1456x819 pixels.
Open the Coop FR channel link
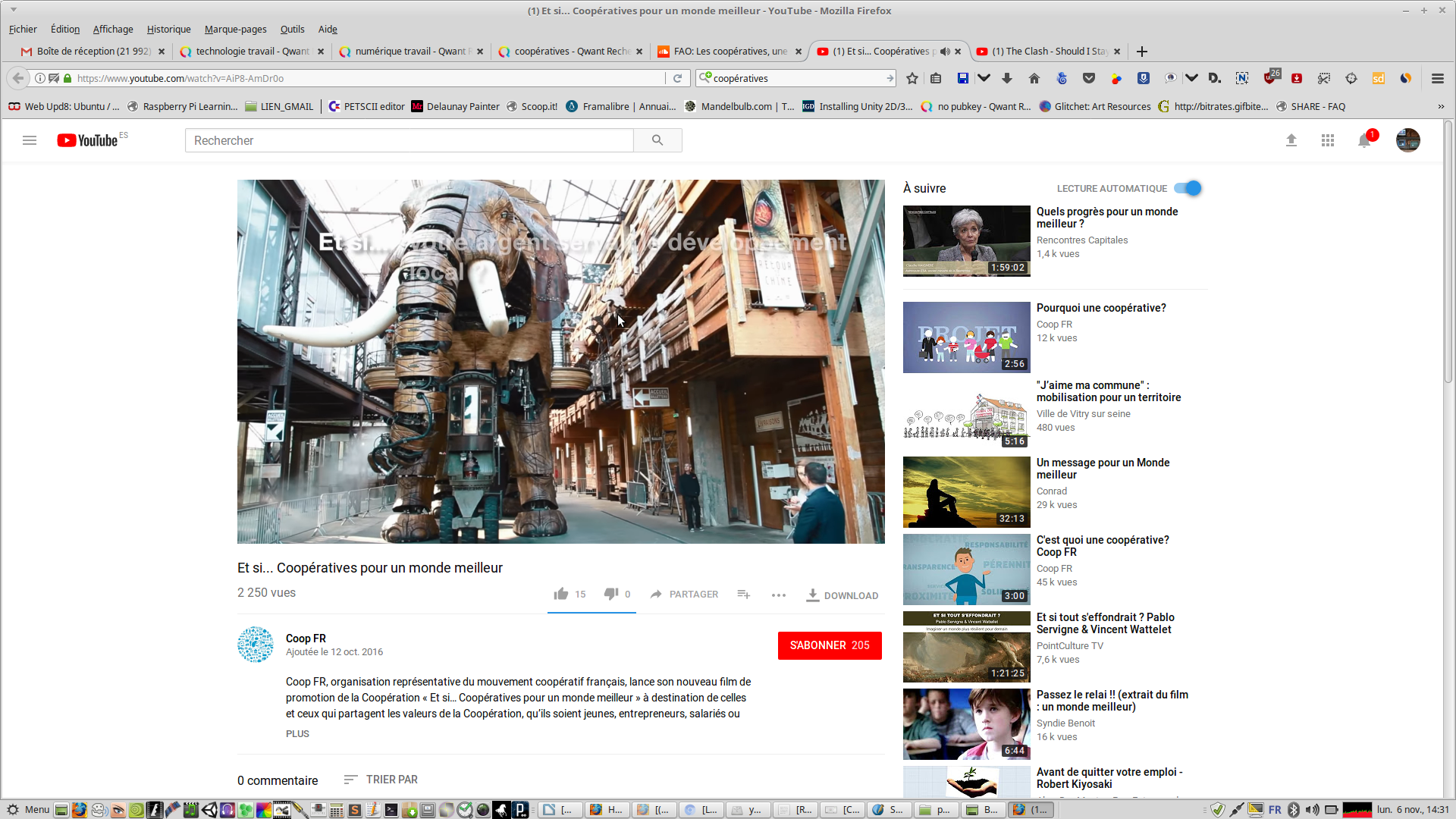(x=306, y=639)
